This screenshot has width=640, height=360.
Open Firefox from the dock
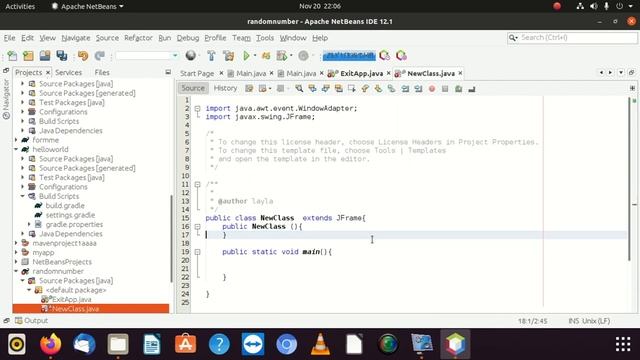[51, 344]
